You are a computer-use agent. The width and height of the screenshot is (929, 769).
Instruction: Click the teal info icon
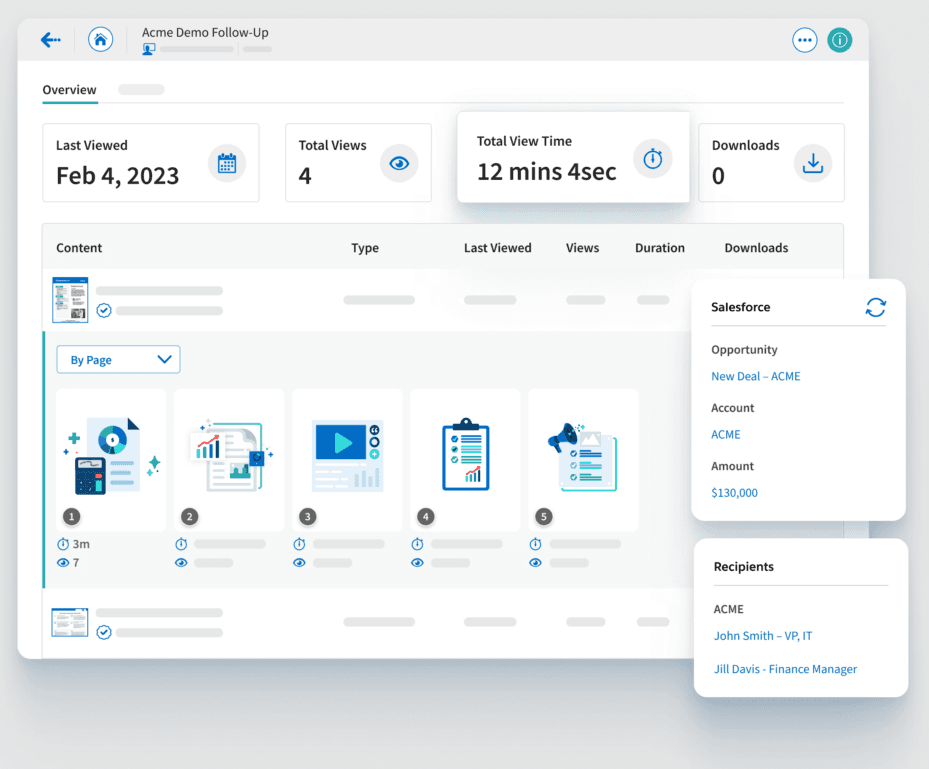click(840, 40)
